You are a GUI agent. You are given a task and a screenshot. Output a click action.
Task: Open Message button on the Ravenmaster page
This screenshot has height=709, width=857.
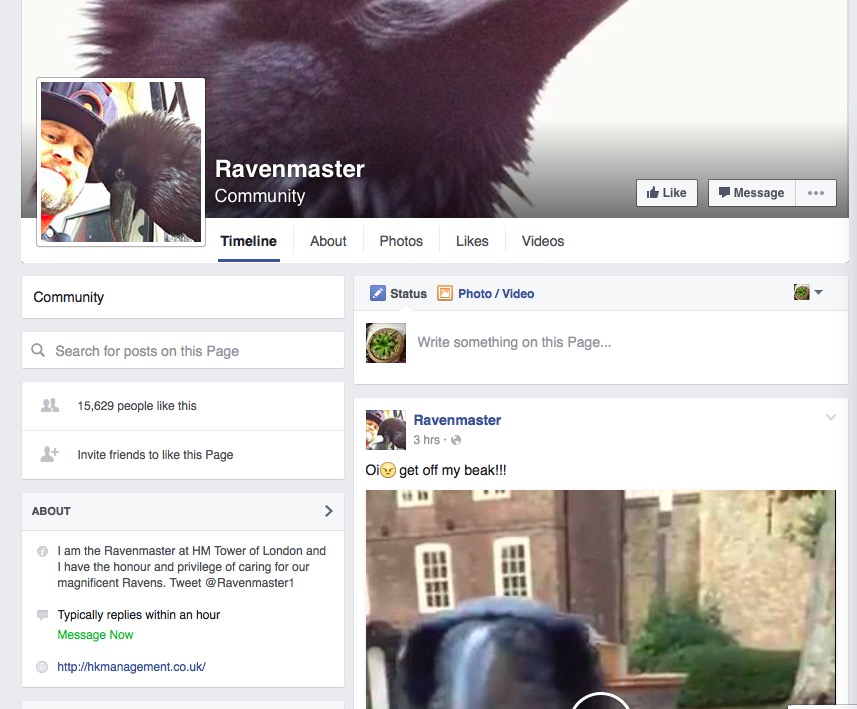click(x=752, y=193)
